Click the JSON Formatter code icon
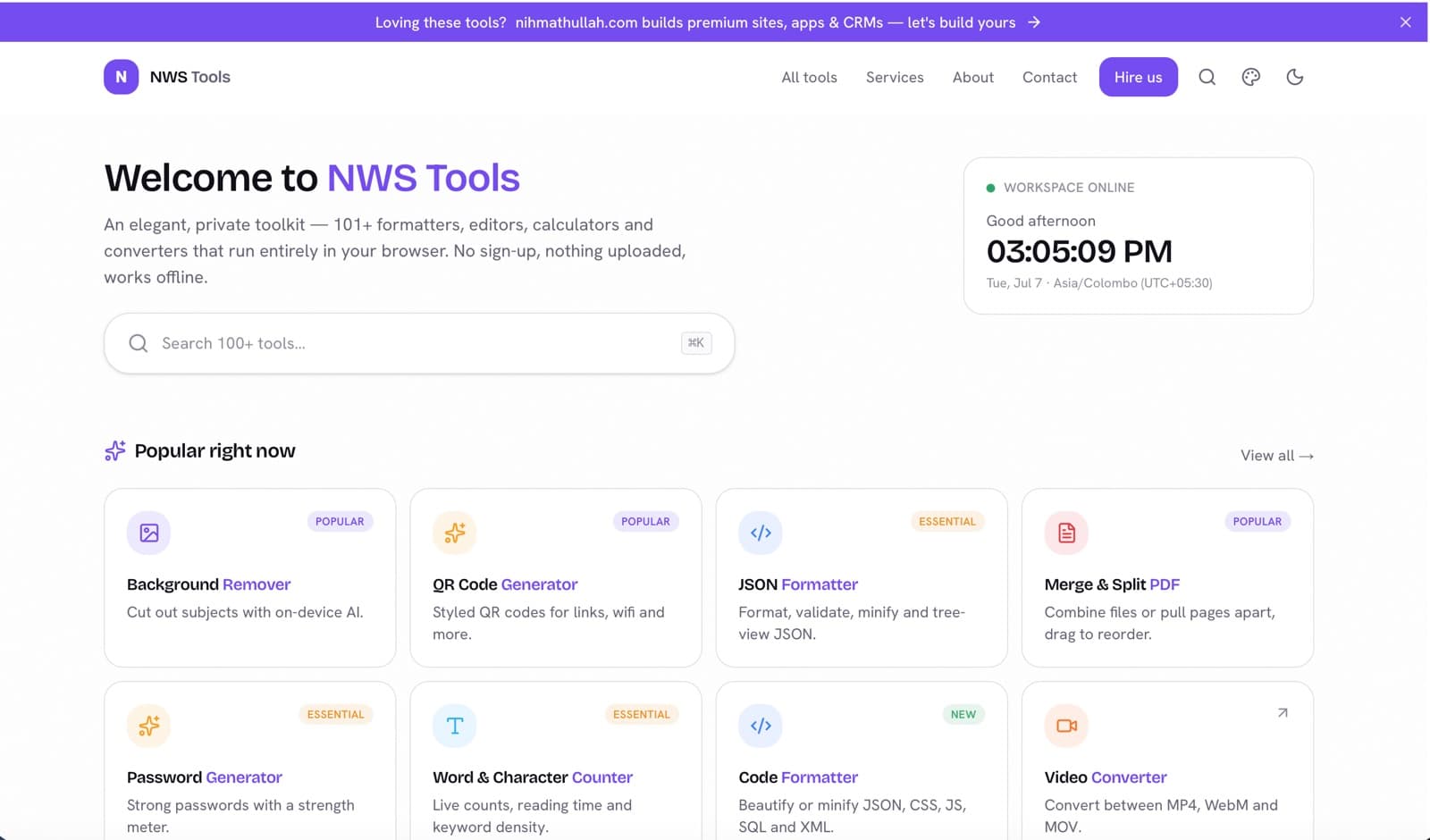1430x840 pixels. (761, 533)
